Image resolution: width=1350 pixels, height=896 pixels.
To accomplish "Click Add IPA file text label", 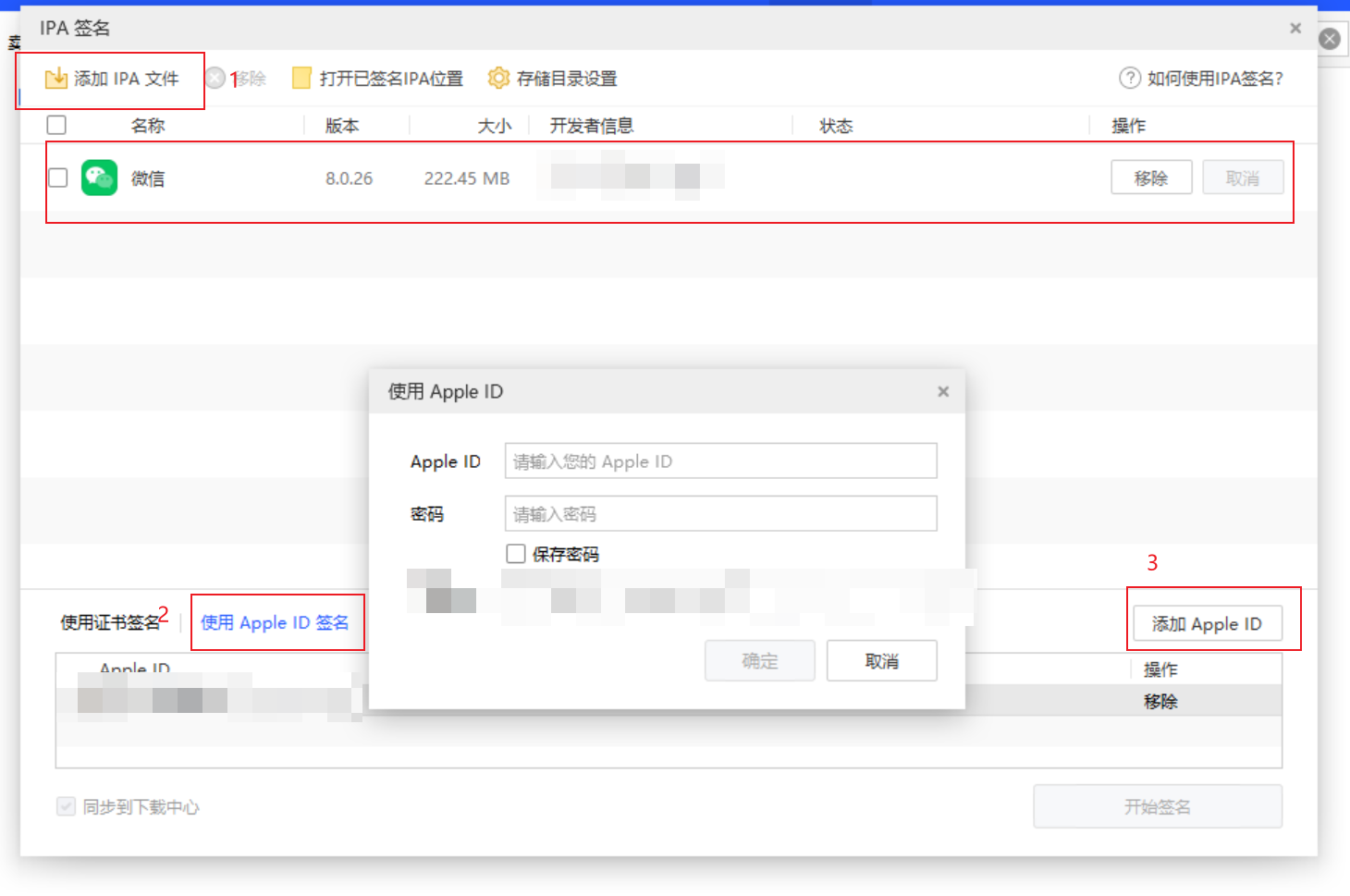I will pyautogui.click(x=127, y=79).
